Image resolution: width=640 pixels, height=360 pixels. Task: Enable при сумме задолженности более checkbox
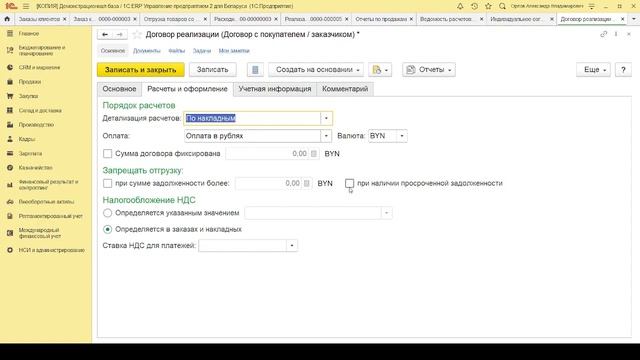(107, 183)
